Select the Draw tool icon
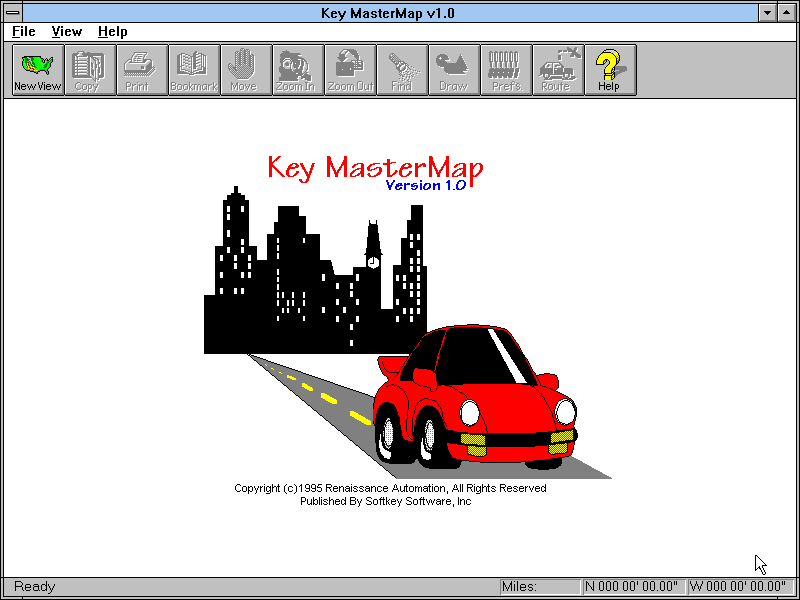 coord(455,70)
